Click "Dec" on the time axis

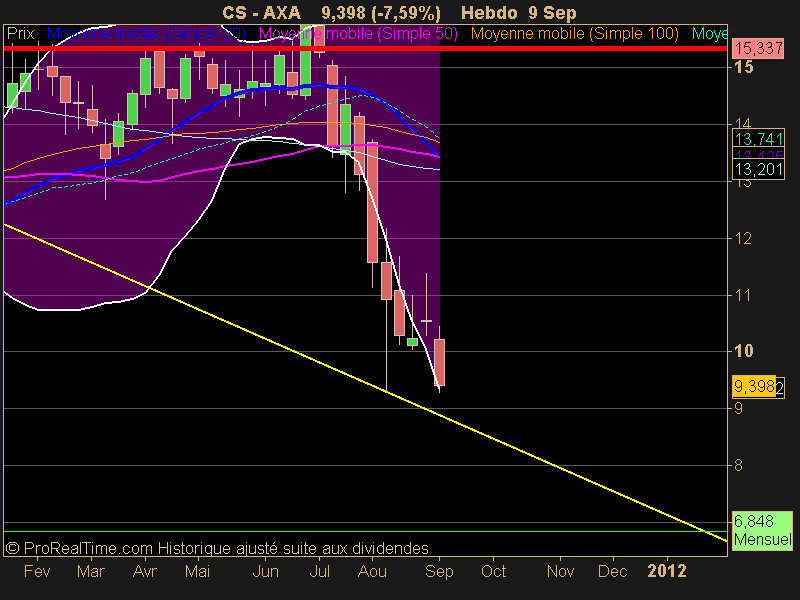tap(612, 571)
